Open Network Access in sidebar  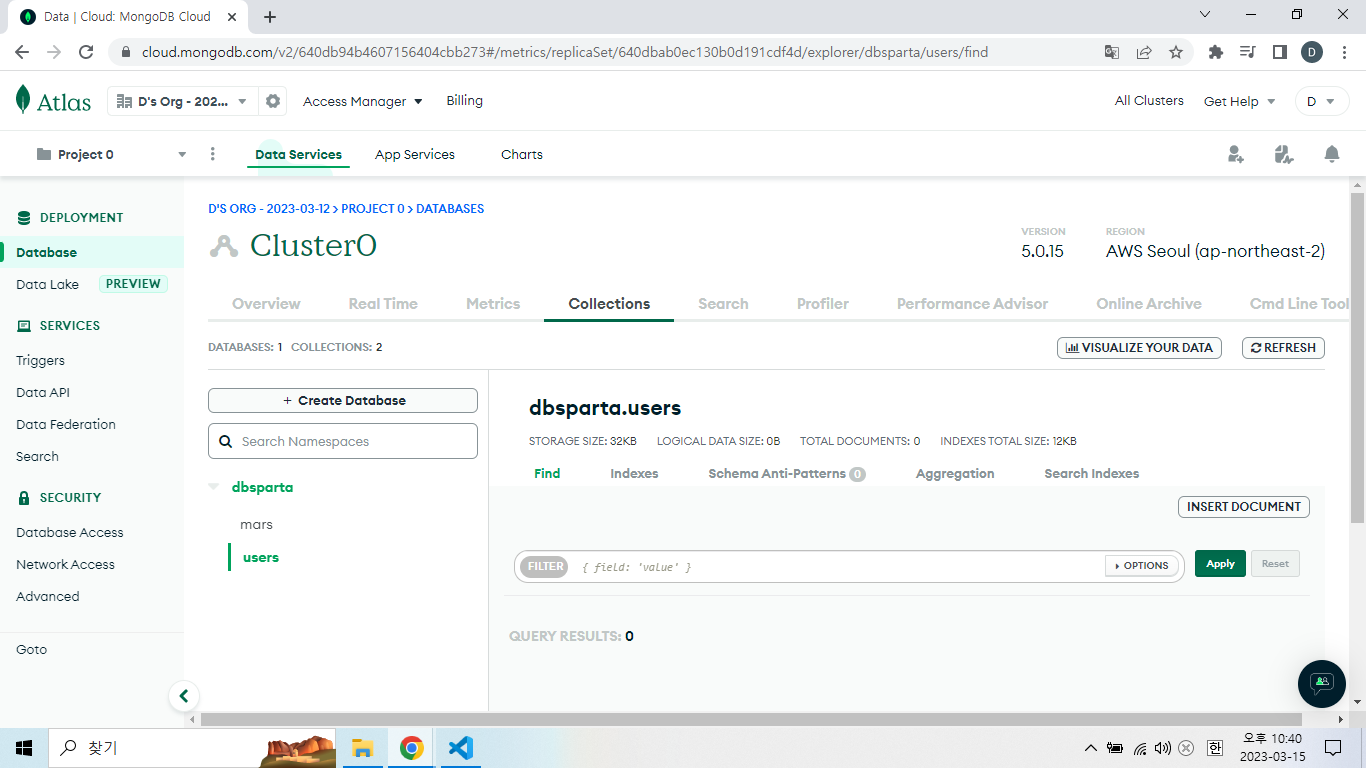coord(65,564)
